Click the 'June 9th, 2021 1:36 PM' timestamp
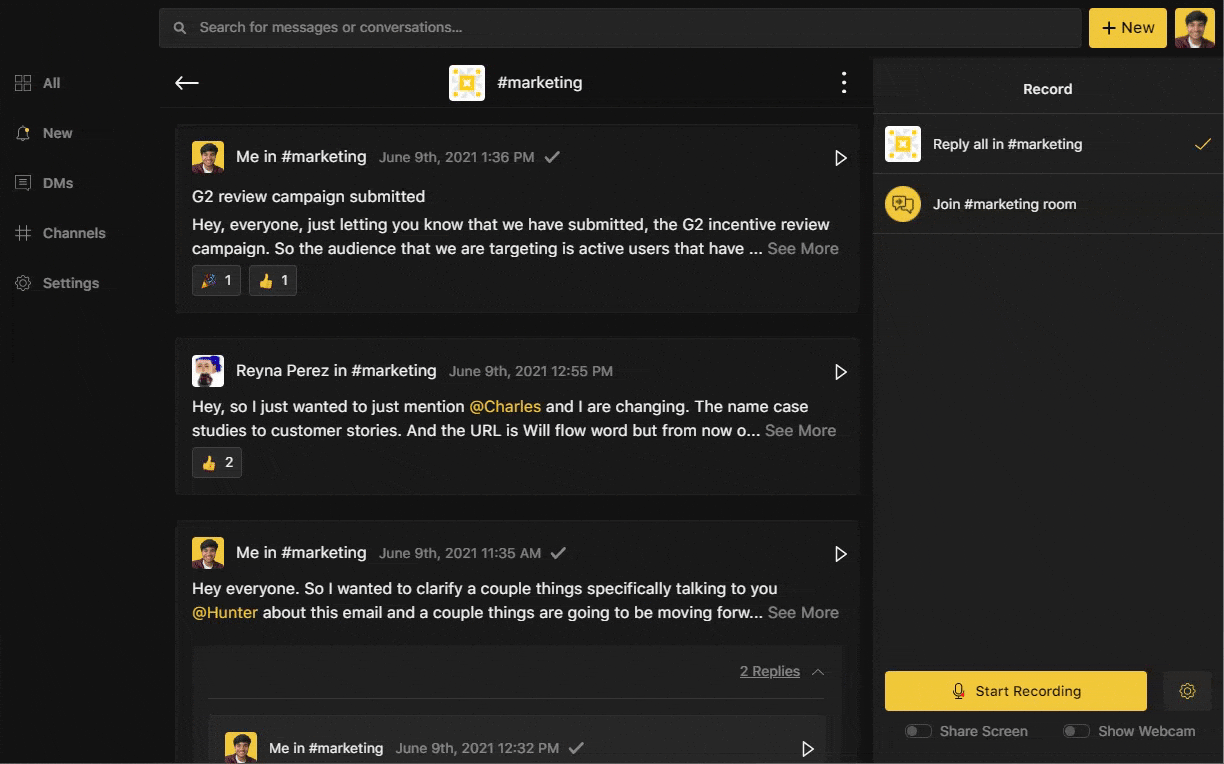The width and height of the screenshot is (1224, 764). tap(457, 157)
